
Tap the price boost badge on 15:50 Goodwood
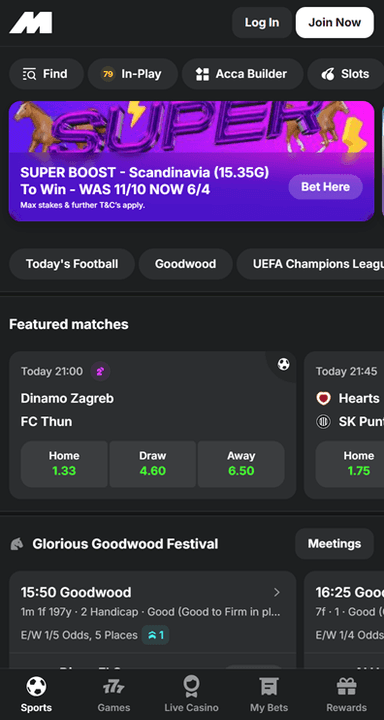click(155, 635)
